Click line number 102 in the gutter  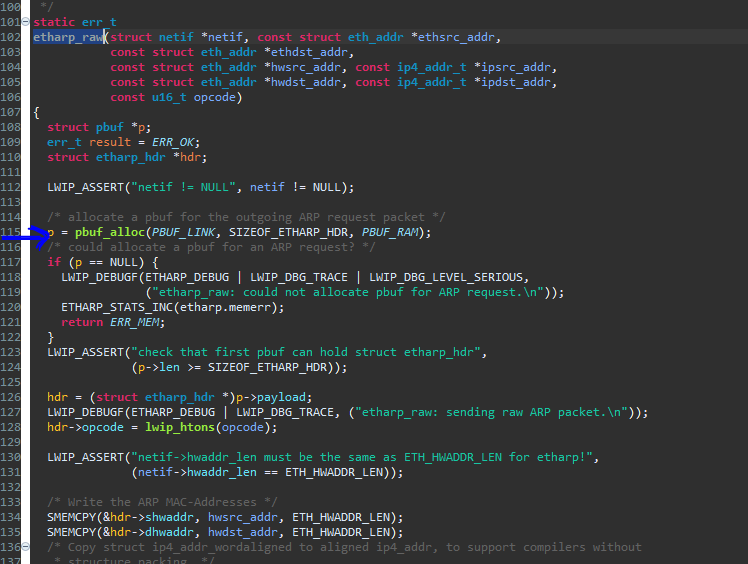(x=10, y=37)
